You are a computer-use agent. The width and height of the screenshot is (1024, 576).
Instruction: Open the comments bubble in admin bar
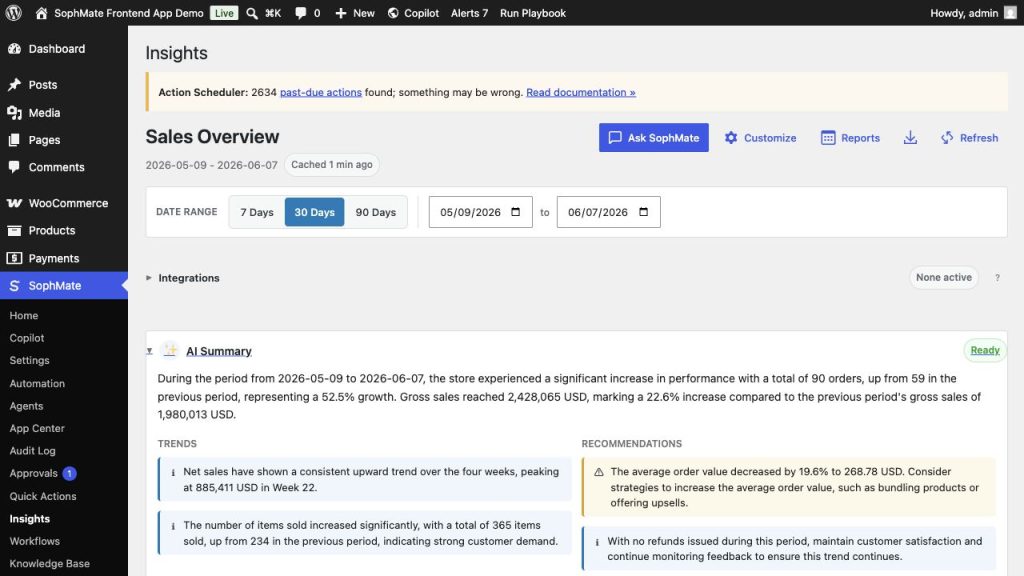(300, 13)
